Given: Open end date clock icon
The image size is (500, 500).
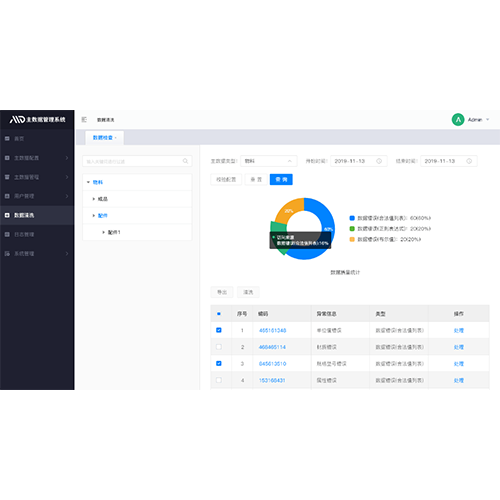Looking at the screenshot, I should pyautogui.click(x=469, y=161).
